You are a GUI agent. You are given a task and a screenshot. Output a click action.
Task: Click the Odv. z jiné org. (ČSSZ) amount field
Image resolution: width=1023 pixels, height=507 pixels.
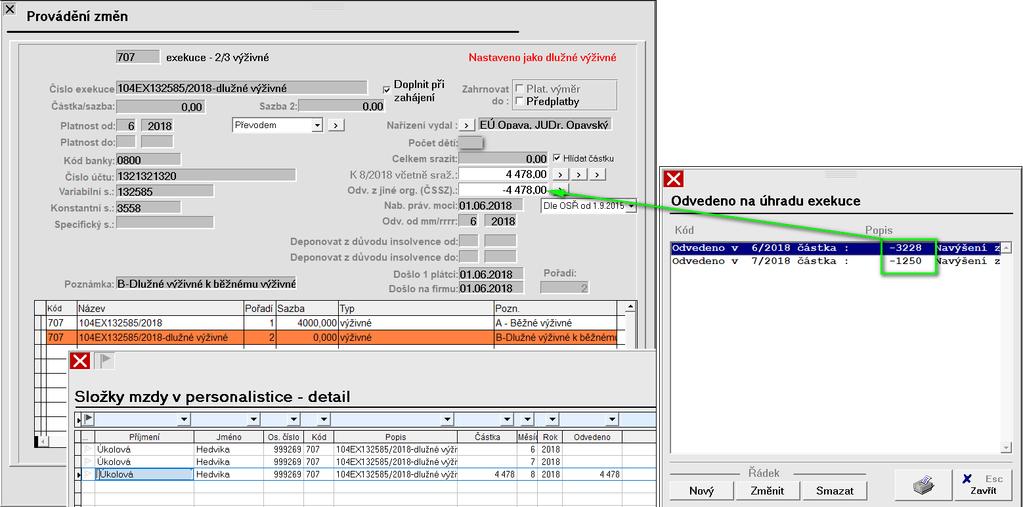[504, 189]
